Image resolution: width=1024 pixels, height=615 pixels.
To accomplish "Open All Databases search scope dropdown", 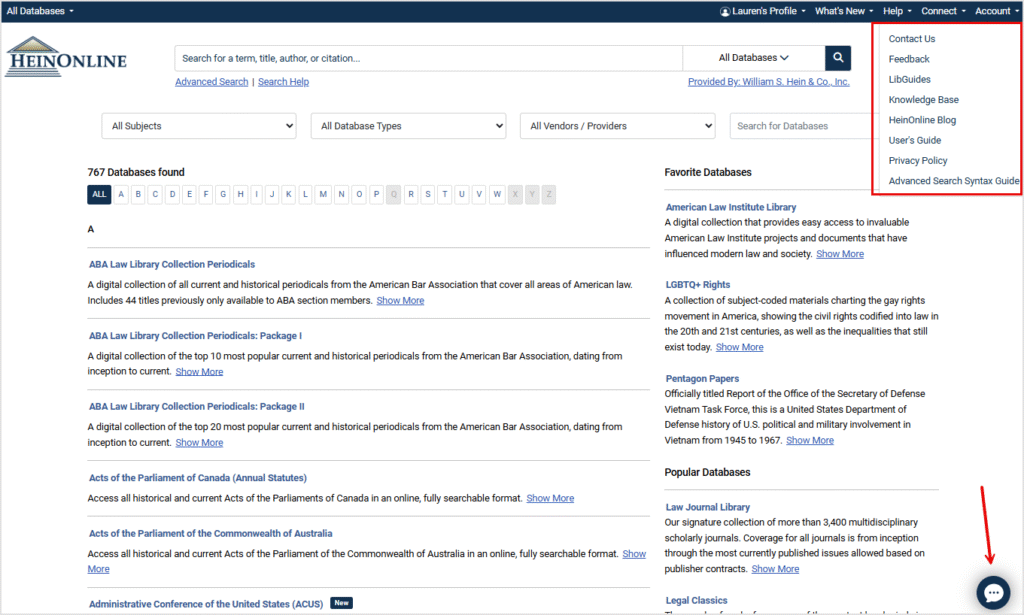I will pos(753,58).
